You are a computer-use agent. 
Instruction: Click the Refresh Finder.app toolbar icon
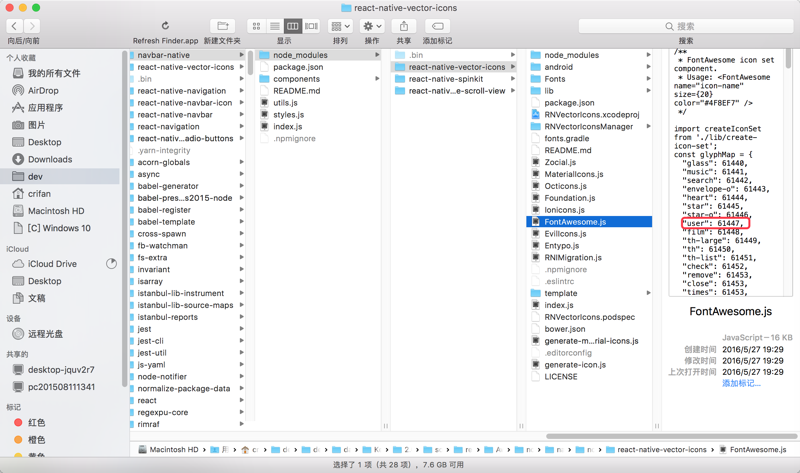pyautogui.click(x=165, y=26)
